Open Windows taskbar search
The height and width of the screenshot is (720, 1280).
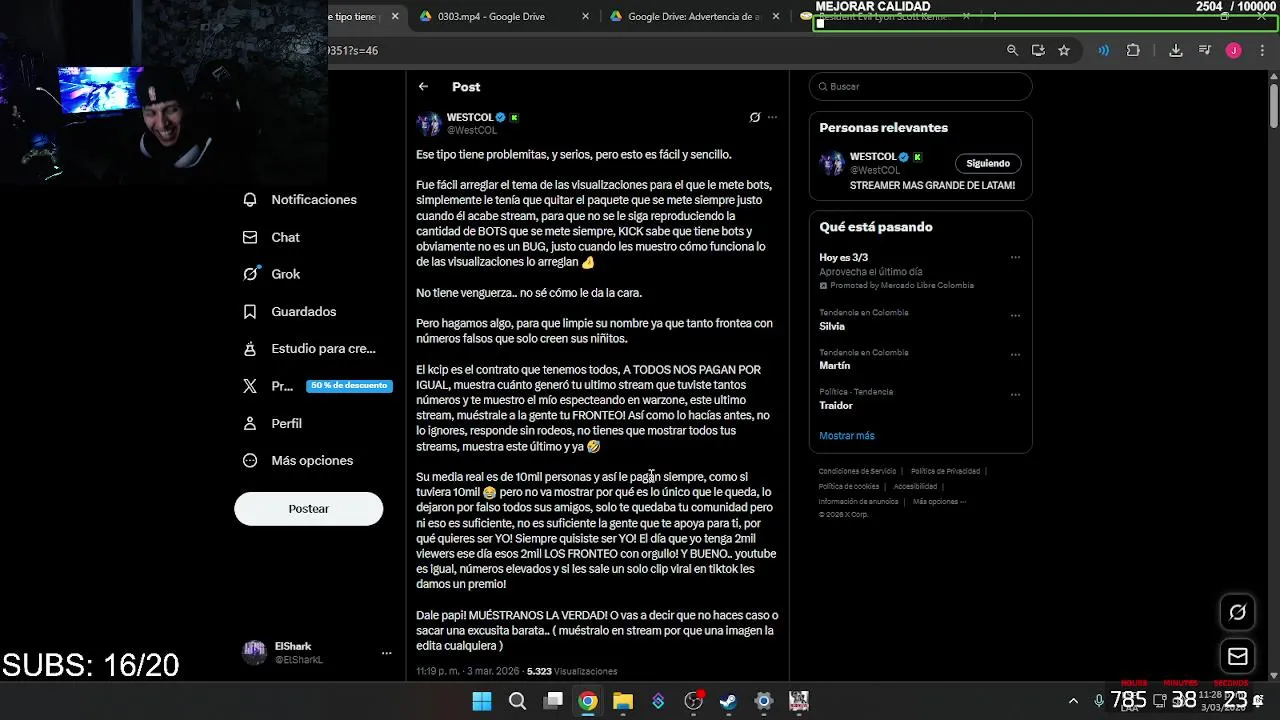coord(517,701)
